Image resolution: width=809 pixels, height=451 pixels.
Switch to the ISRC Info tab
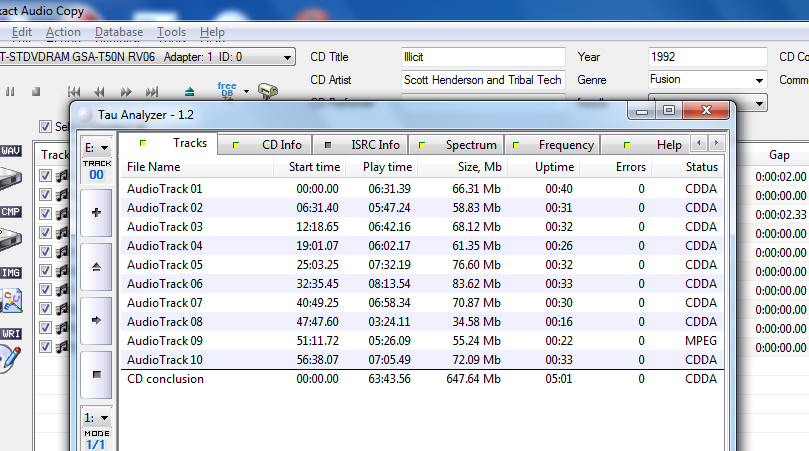pyautogui.click(x=361, y=145)
